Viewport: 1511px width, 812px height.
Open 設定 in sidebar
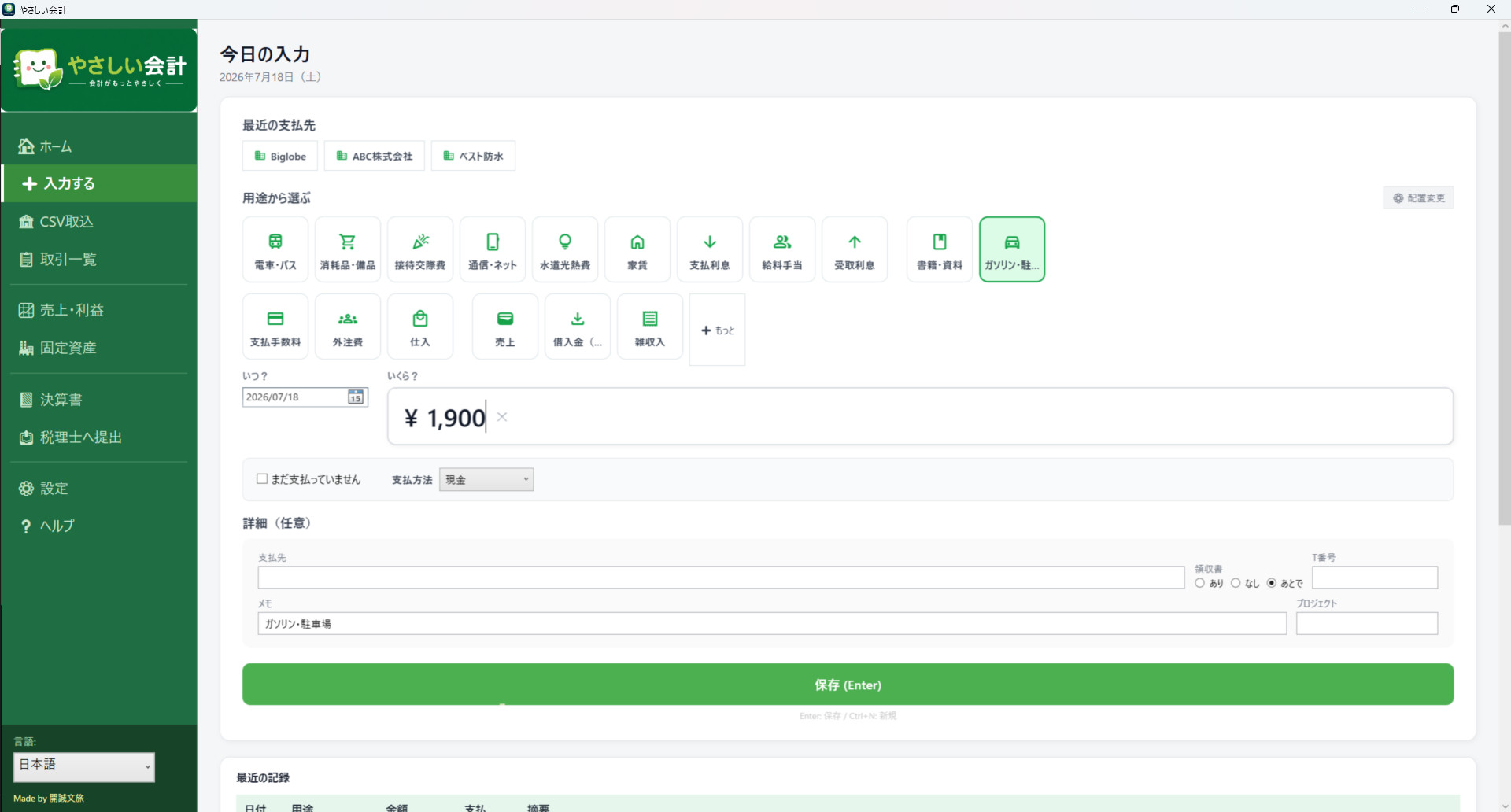coord(99,489)
